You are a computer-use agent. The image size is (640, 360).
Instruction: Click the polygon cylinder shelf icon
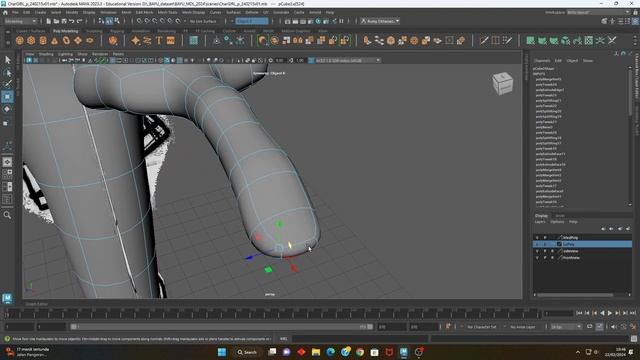[x=43, y=40]
